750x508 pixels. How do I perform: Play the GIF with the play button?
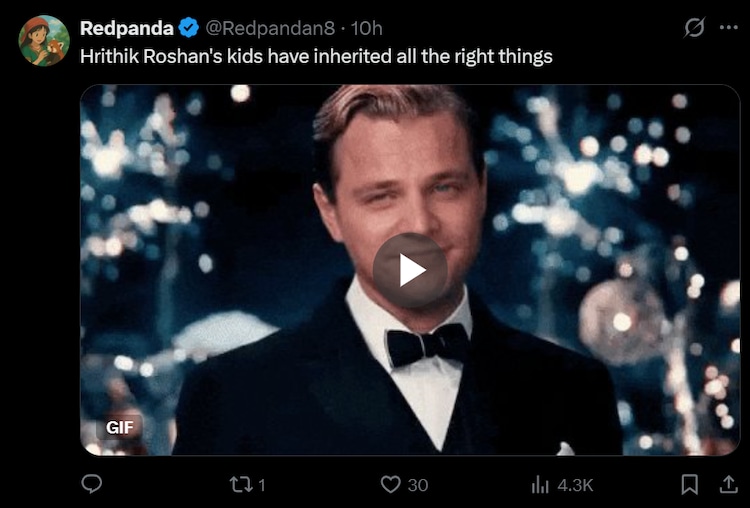(411, 270)
